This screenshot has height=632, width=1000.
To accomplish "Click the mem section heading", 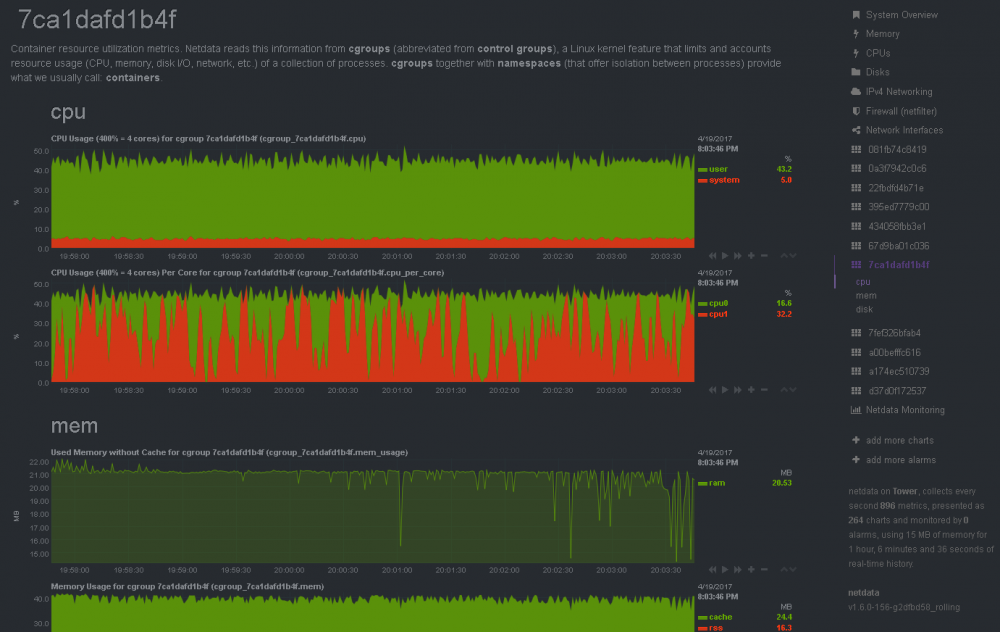I will (x=74, y=425).
